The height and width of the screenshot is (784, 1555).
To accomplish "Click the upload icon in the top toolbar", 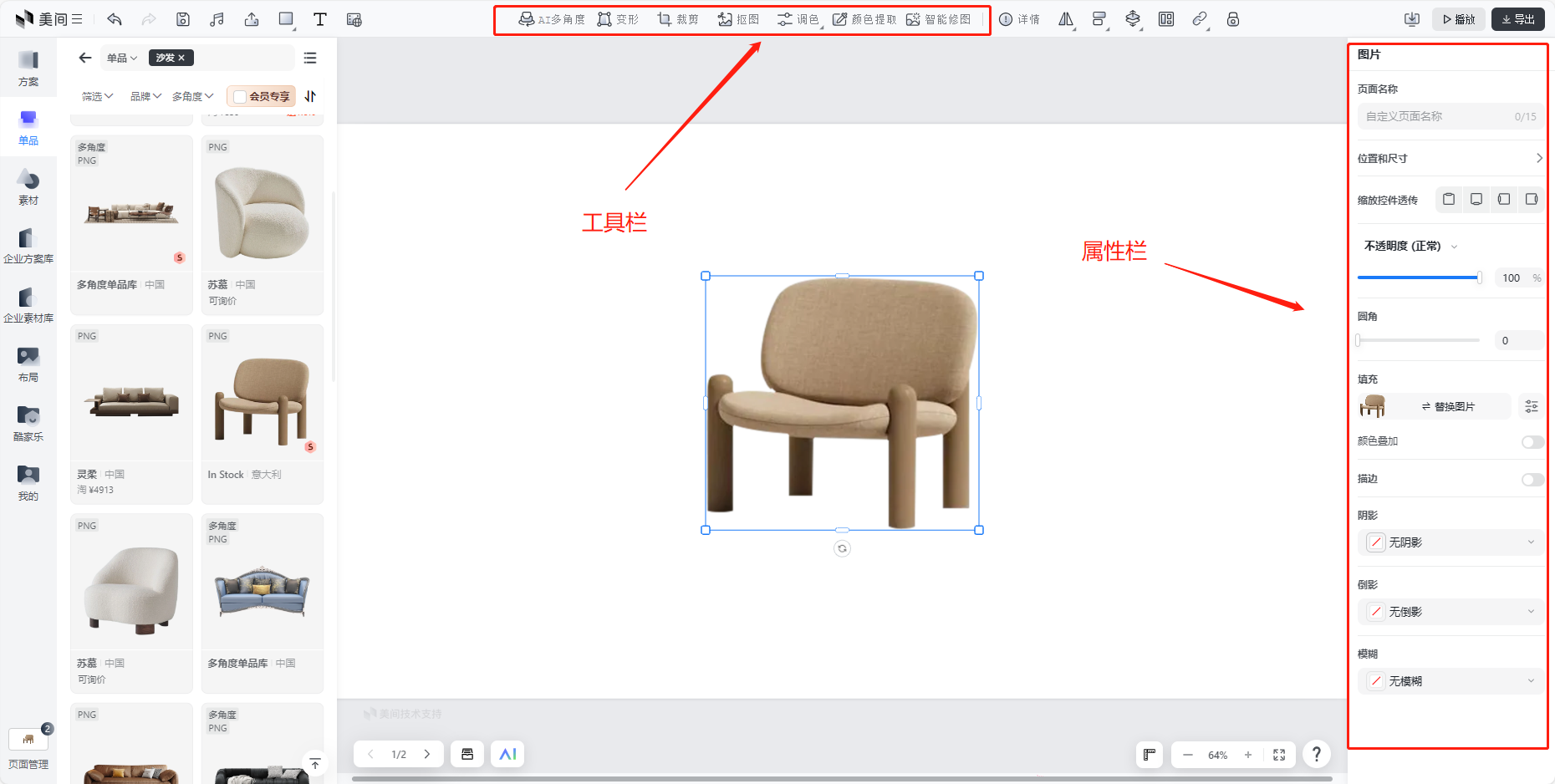I will [x=252, y=19].
